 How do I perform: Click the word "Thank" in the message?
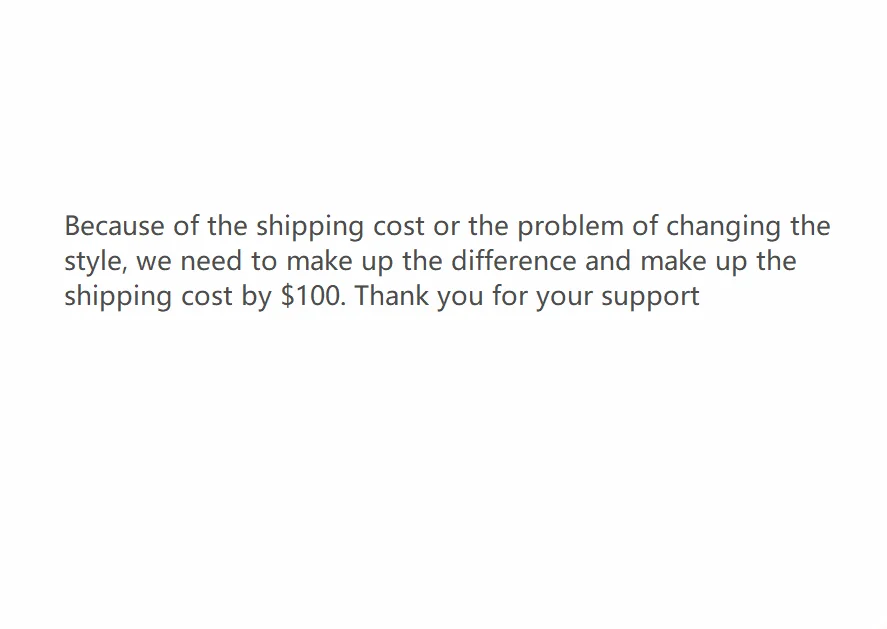pos(391,296)
